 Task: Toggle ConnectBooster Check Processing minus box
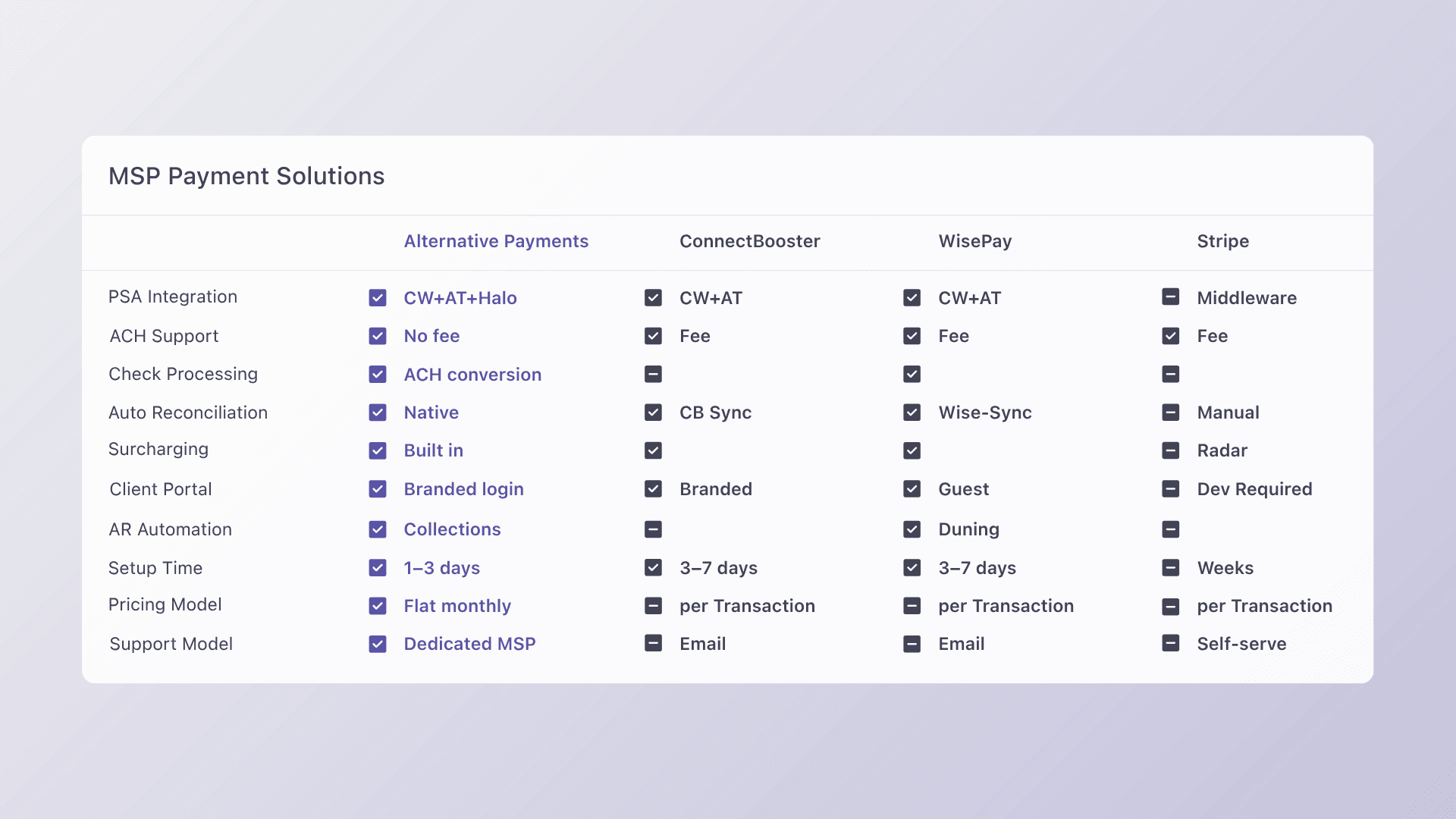click(653, 374)
